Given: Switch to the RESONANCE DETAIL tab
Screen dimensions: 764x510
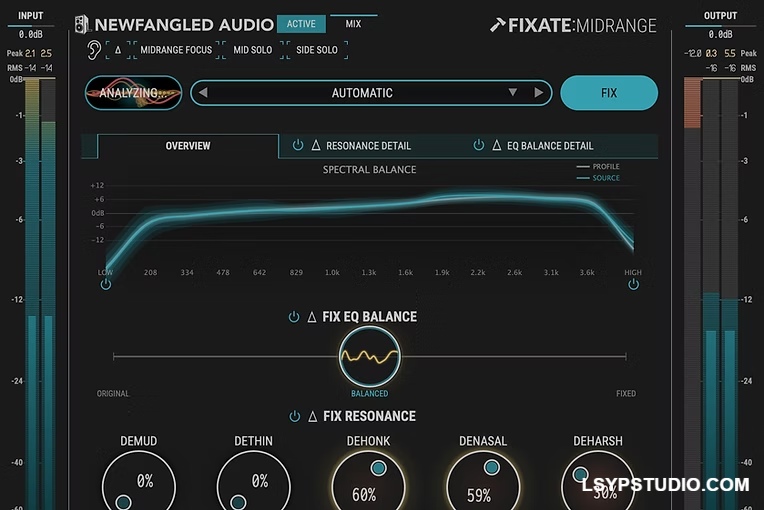Looking at the screenshot, I should (368, 146).
